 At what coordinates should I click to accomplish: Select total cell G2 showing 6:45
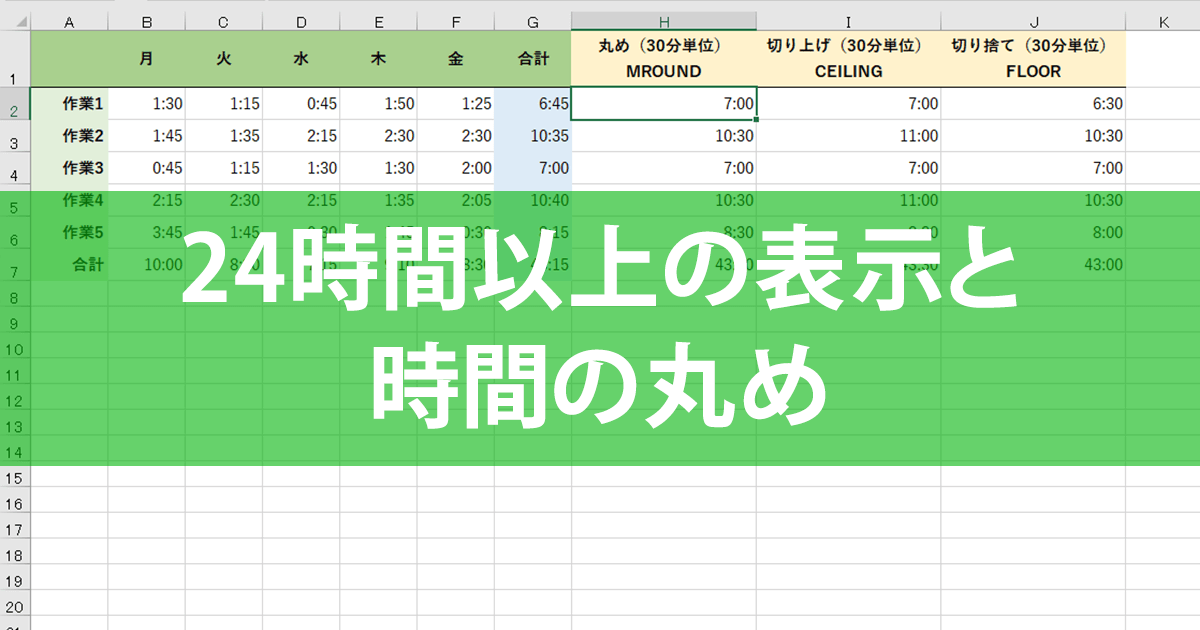[x=532, y=103]
